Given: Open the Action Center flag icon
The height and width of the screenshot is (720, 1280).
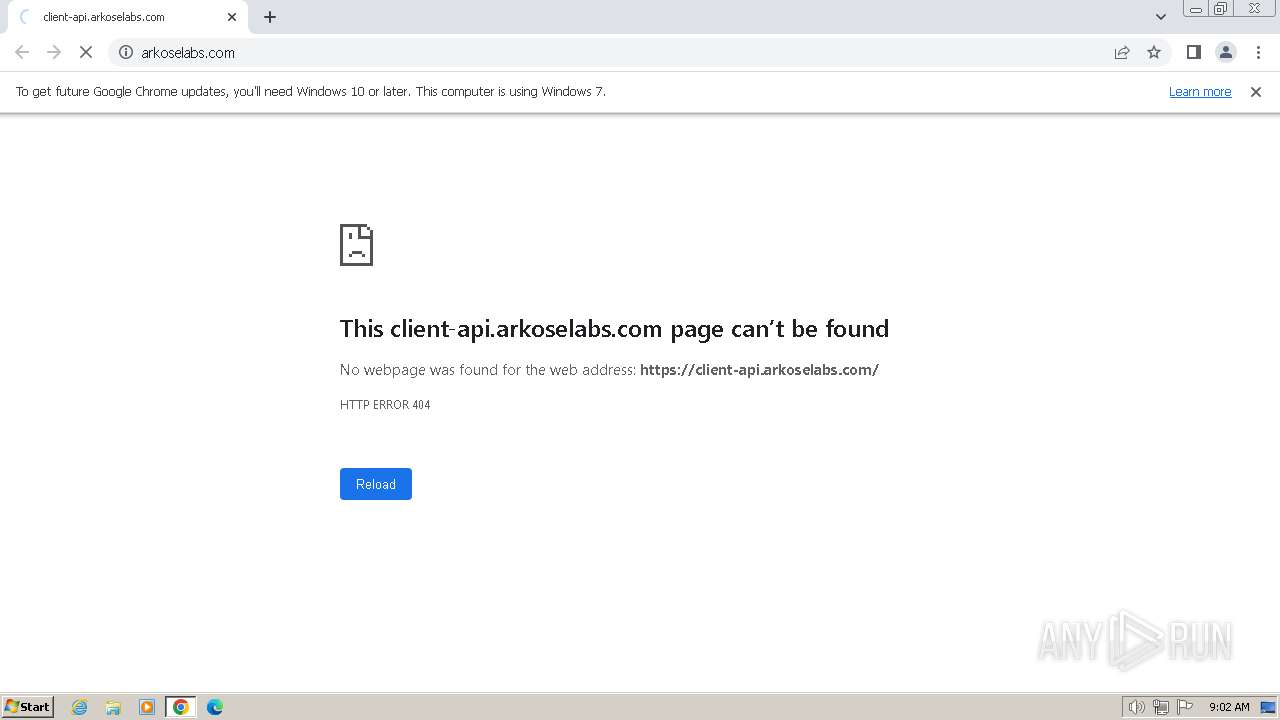Looking at the screenshot, I should [1185, 707].
